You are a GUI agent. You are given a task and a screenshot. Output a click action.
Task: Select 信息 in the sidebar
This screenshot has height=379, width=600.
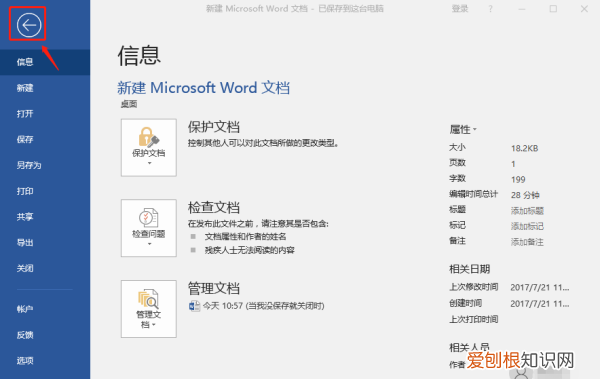(45, 62)
